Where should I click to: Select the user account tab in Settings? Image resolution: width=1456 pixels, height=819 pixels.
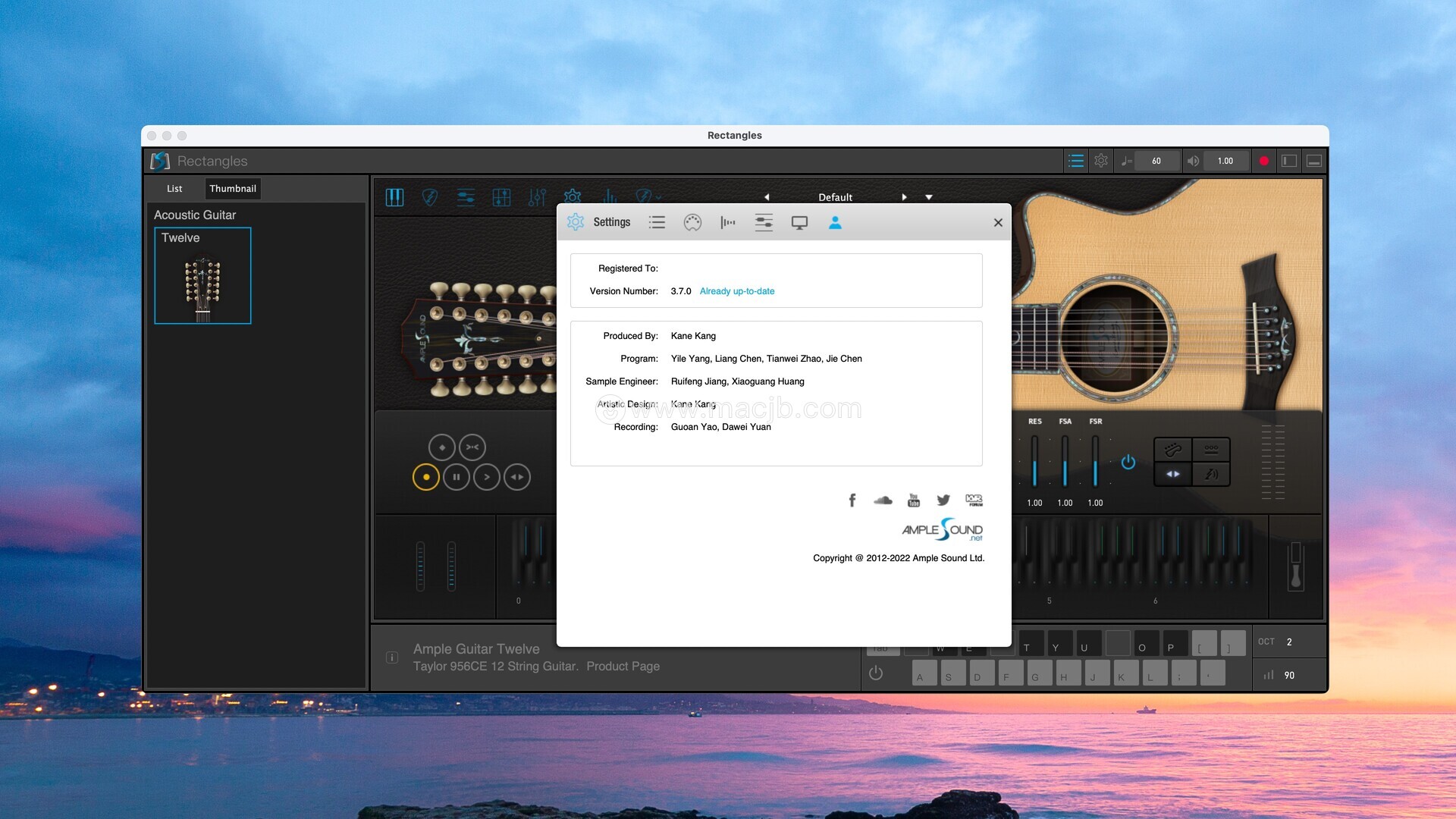coord(835,222)
